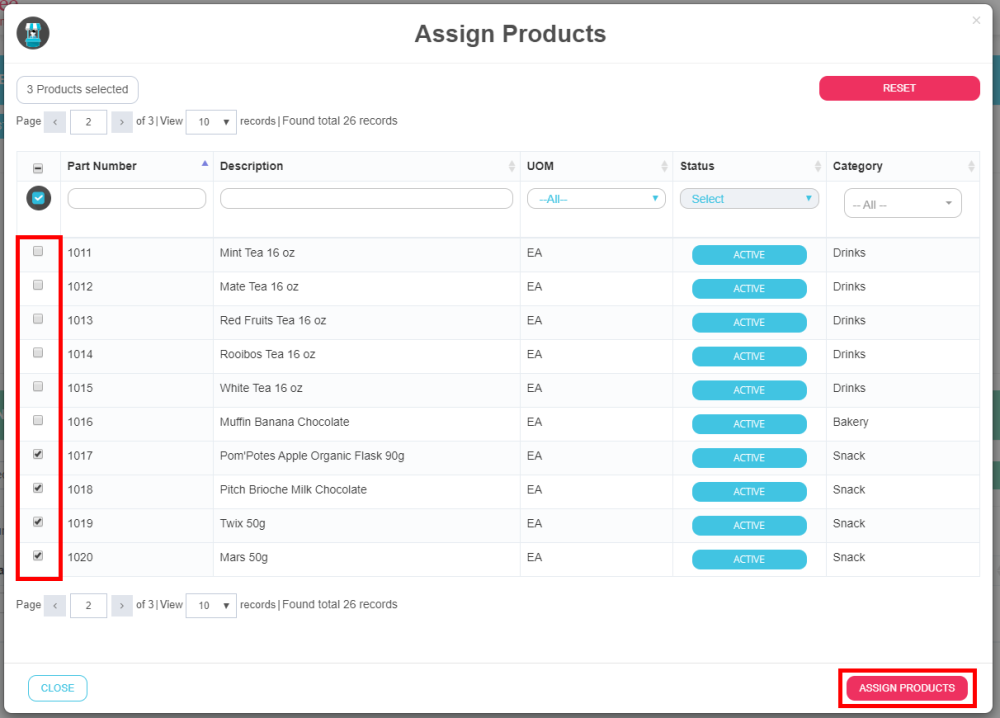Screen dimensions: 1000x718
Task: Open the Status filter dropdown
Action: tap(749, 199)
